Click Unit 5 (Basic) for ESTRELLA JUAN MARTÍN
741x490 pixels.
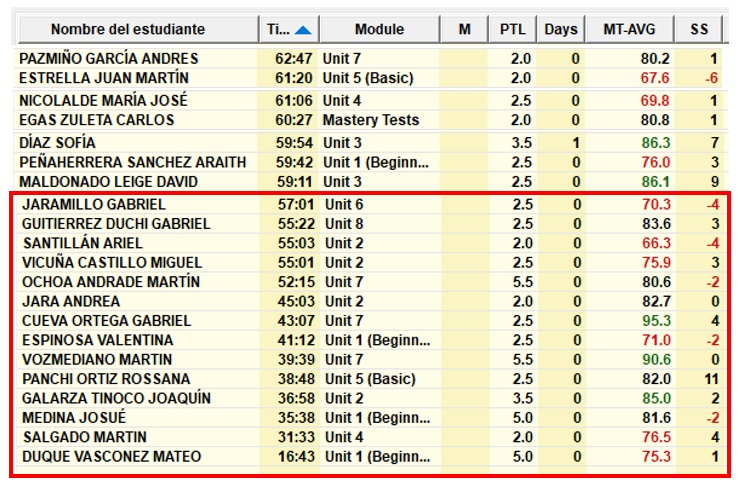pos(368,78)
